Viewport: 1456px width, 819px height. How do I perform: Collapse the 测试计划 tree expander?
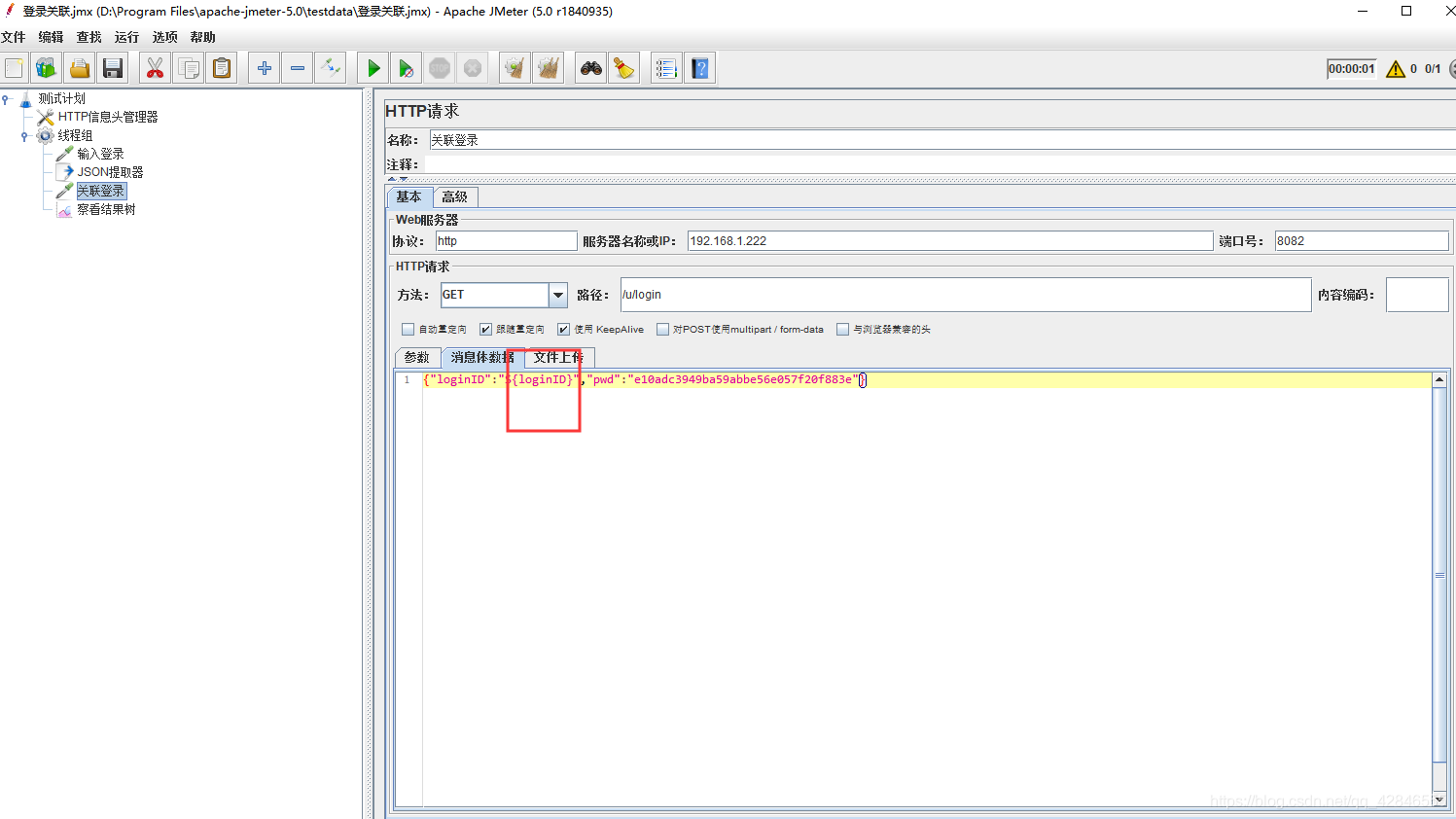click(6, 98)
